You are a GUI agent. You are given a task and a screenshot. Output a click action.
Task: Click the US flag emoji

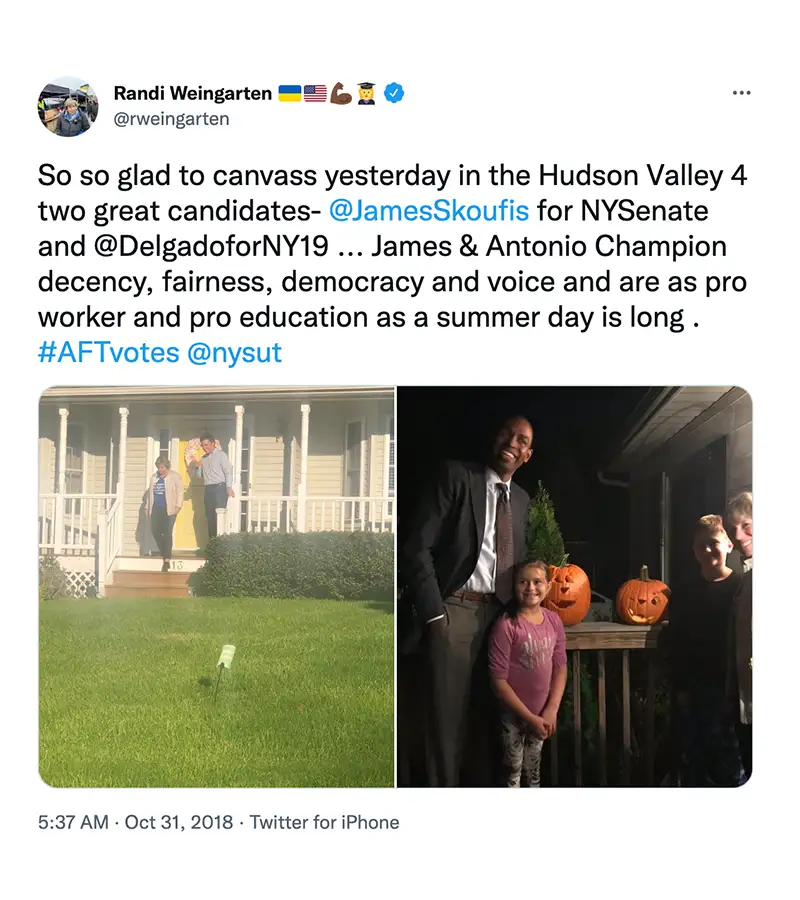pyautogui.click(x=315, y=92)
